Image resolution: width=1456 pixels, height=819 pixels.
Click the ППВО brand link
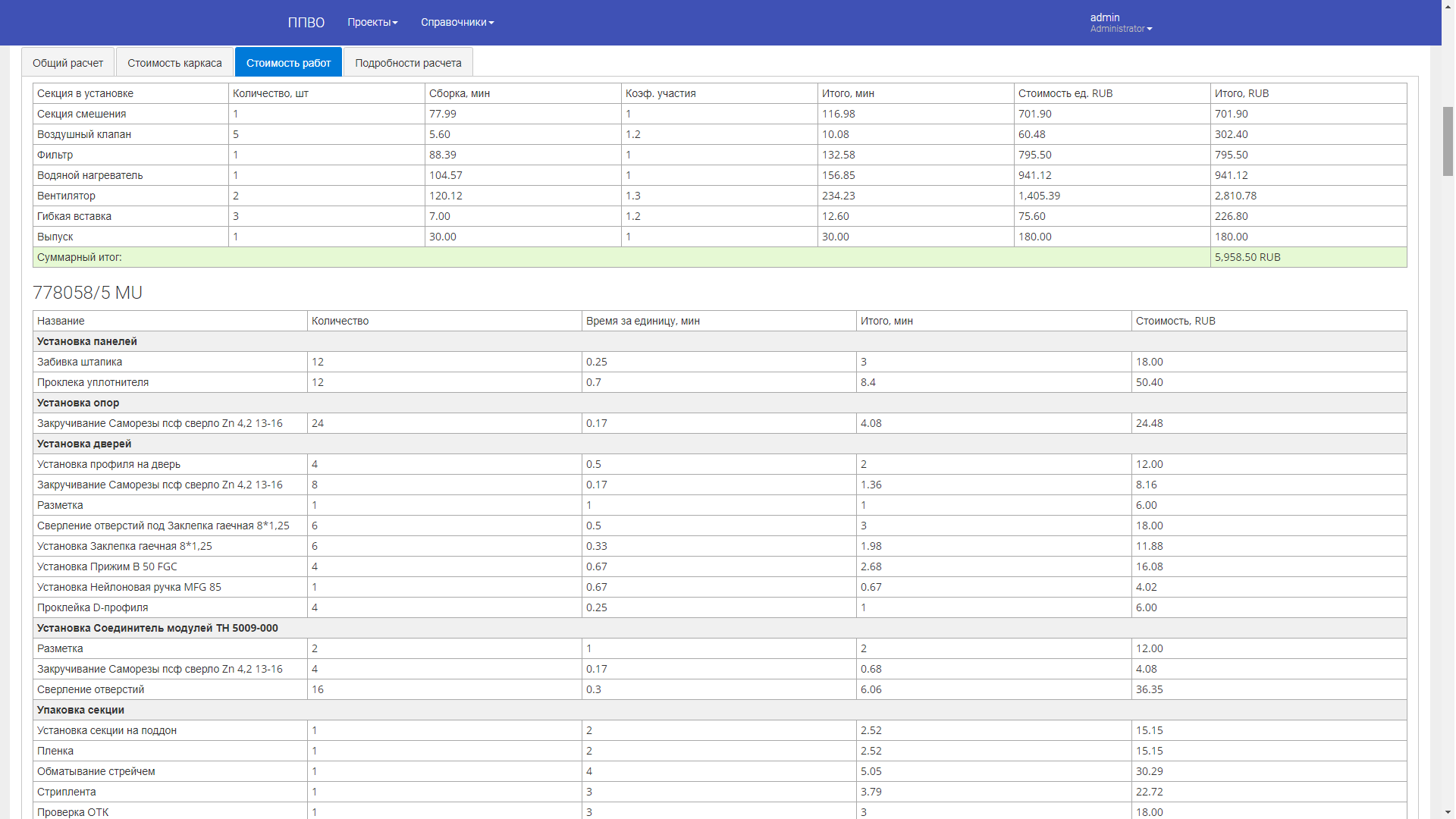click(306, 22)
